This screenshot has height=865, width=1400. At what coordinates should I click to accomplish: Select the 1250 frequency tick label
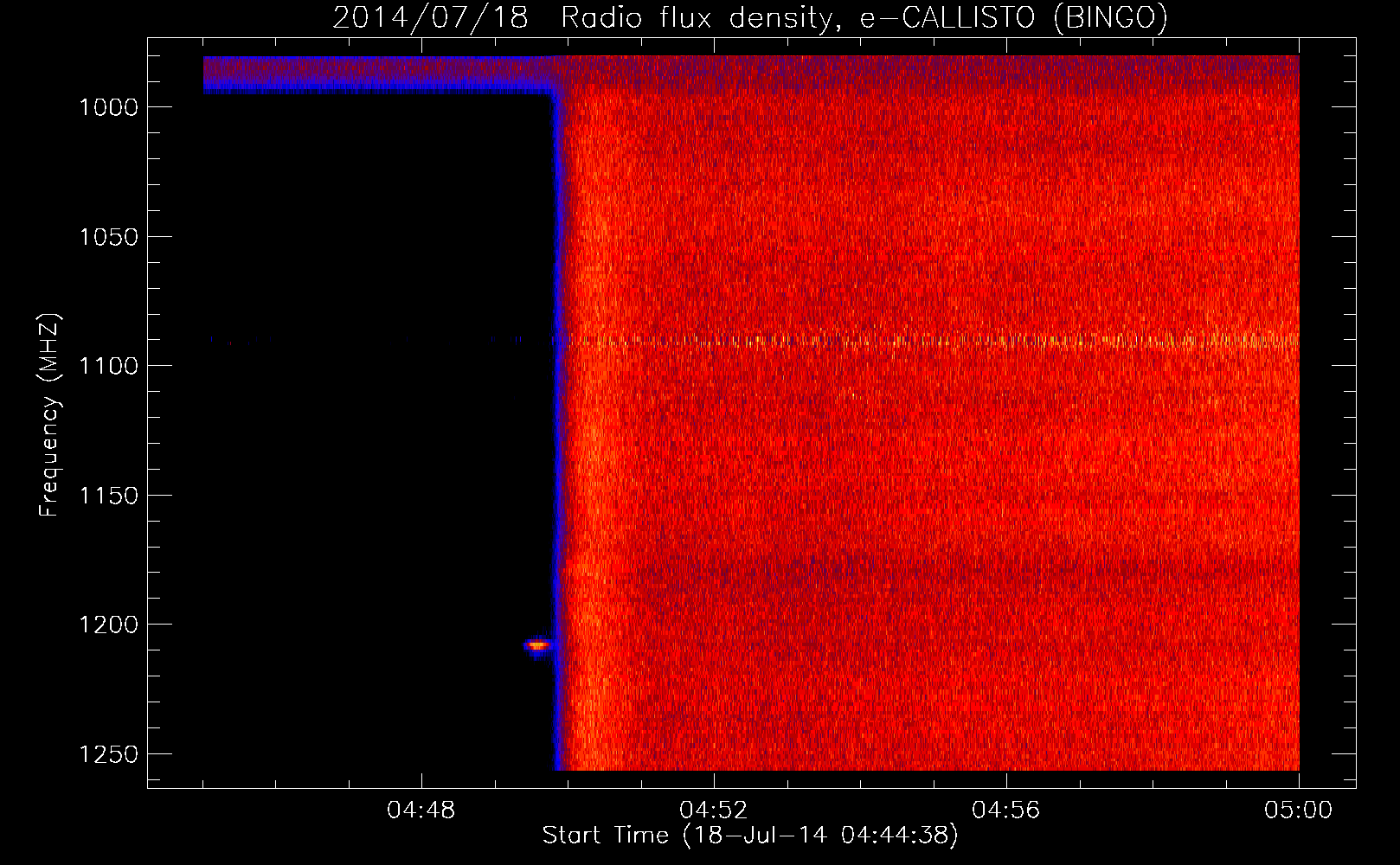pyautogui.click(x=108, y=754)
